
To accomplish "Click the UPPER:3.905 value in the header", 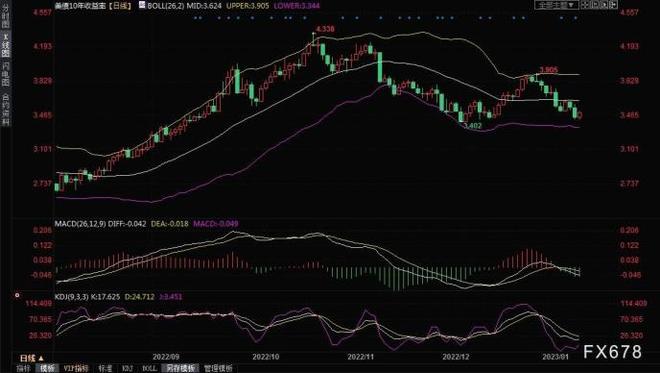I will pos(248,6).
